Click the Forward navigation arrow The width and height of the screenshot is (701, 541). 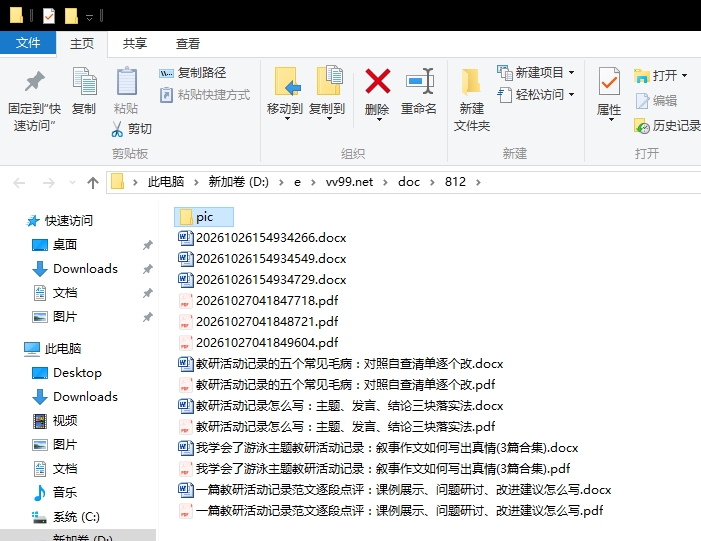(x=48, y=182)
